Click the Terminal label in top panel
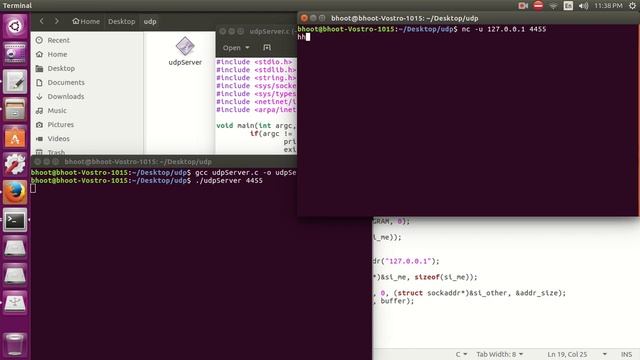This screenshot has width=640, height=360. pyautogui.click(x=17, y=6)
